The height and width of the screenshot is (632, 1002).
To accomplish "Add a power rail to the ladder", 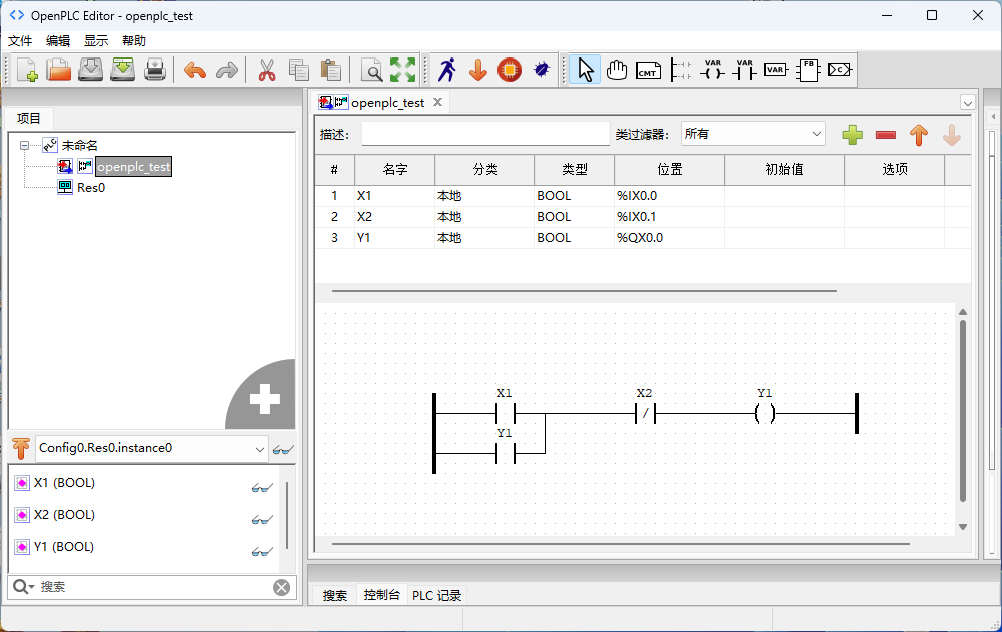I will [x=681, y=70].
